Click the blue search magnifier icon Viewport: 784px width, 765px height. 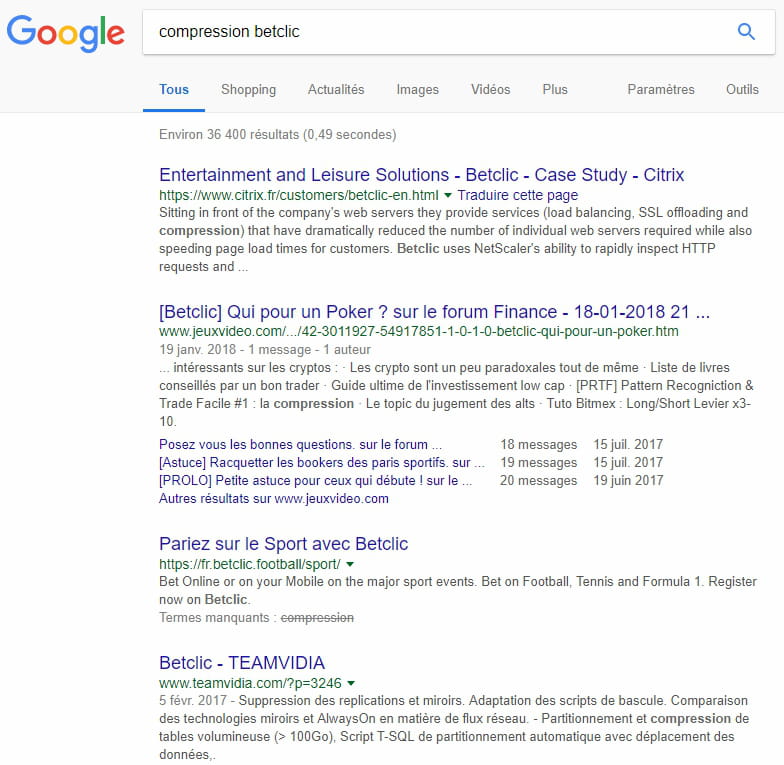[746, 32]
